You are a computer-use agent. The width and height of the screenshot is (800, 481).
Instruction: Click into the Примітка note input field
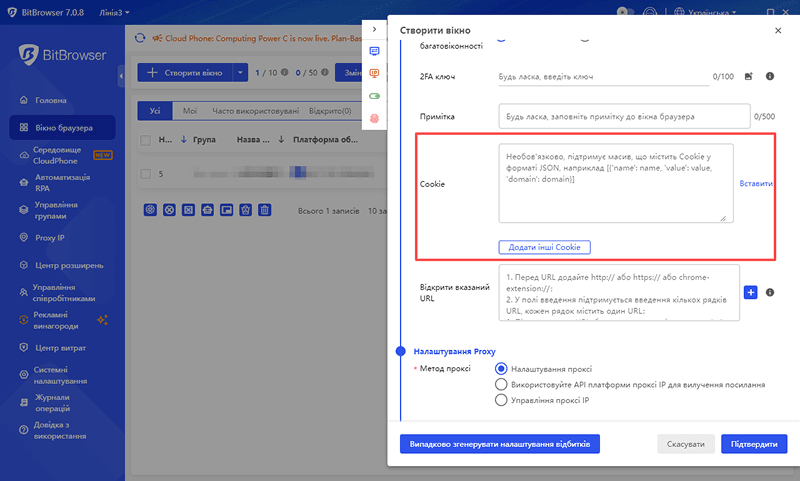point(625,117)
